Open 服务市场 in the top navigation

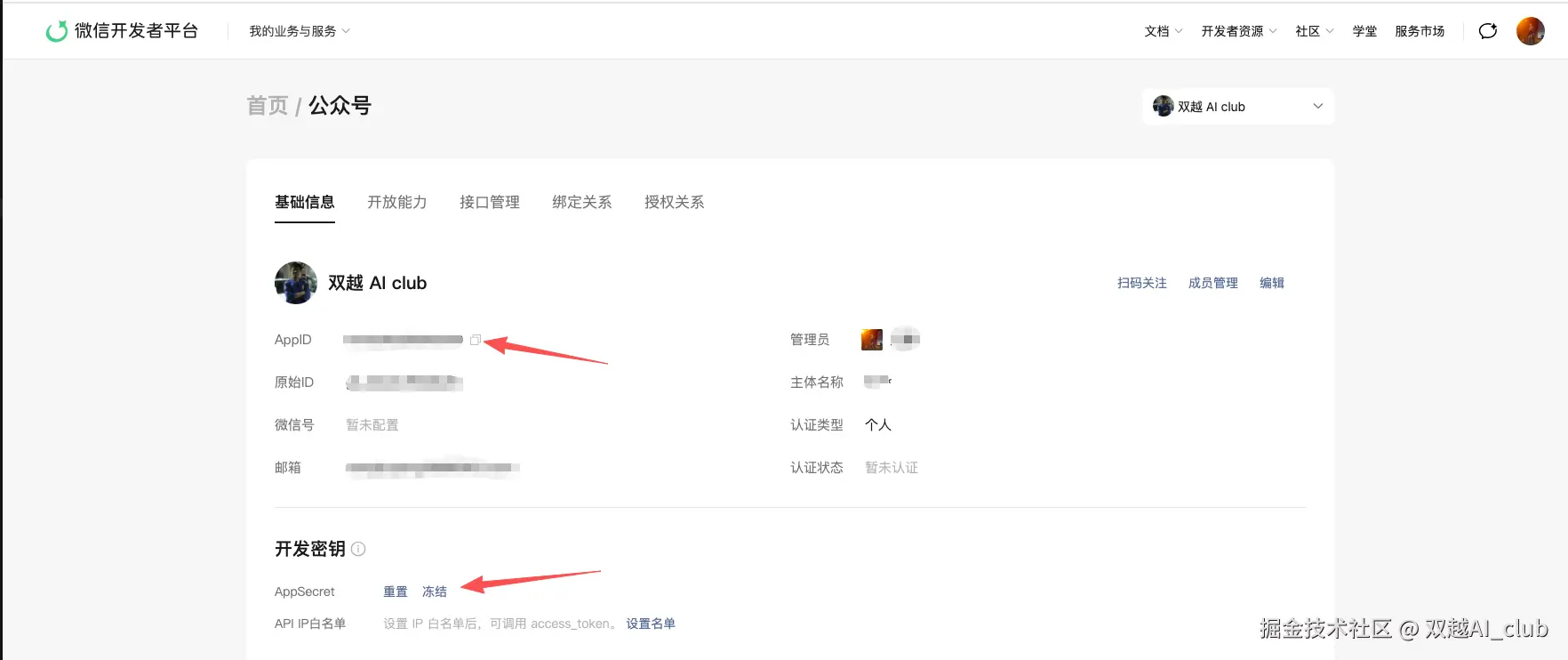coord(1420,31)
